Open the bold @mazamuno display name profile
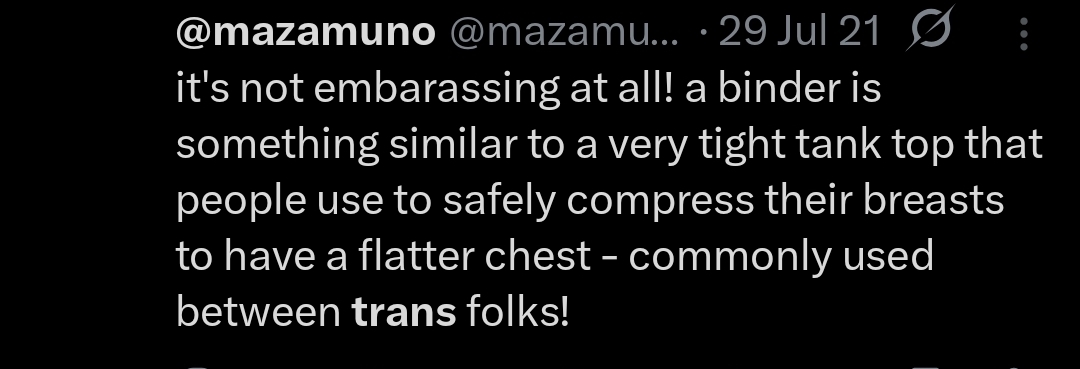Viewport: 1080px width, 369px height. point(306,33)
